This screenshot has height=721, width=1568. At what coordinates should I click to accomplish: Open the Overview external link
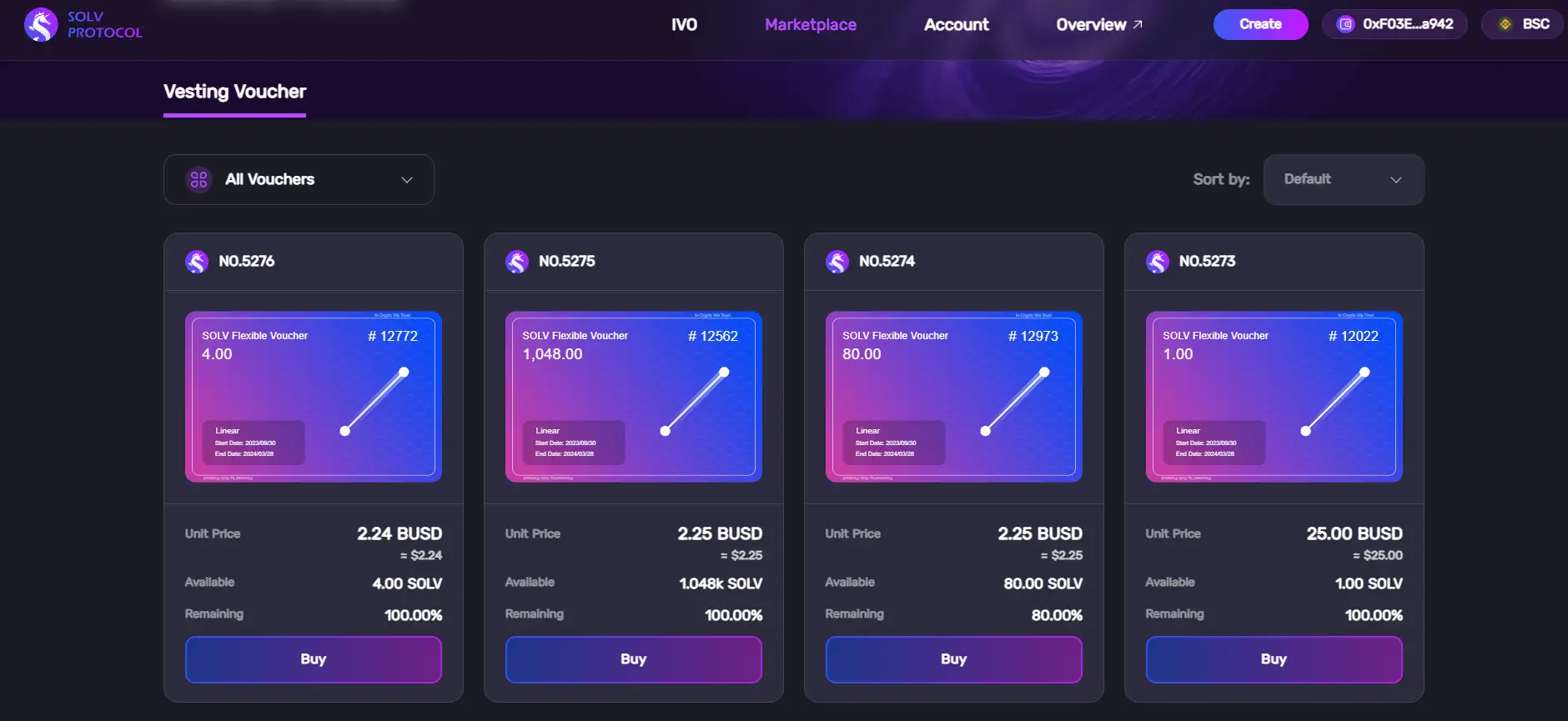tap(1098, 25)
